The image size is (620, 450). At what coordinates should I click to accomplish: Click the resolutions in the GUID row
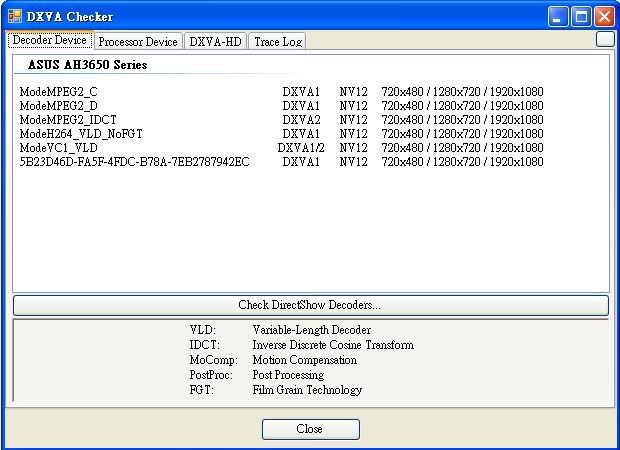(462, 162)
